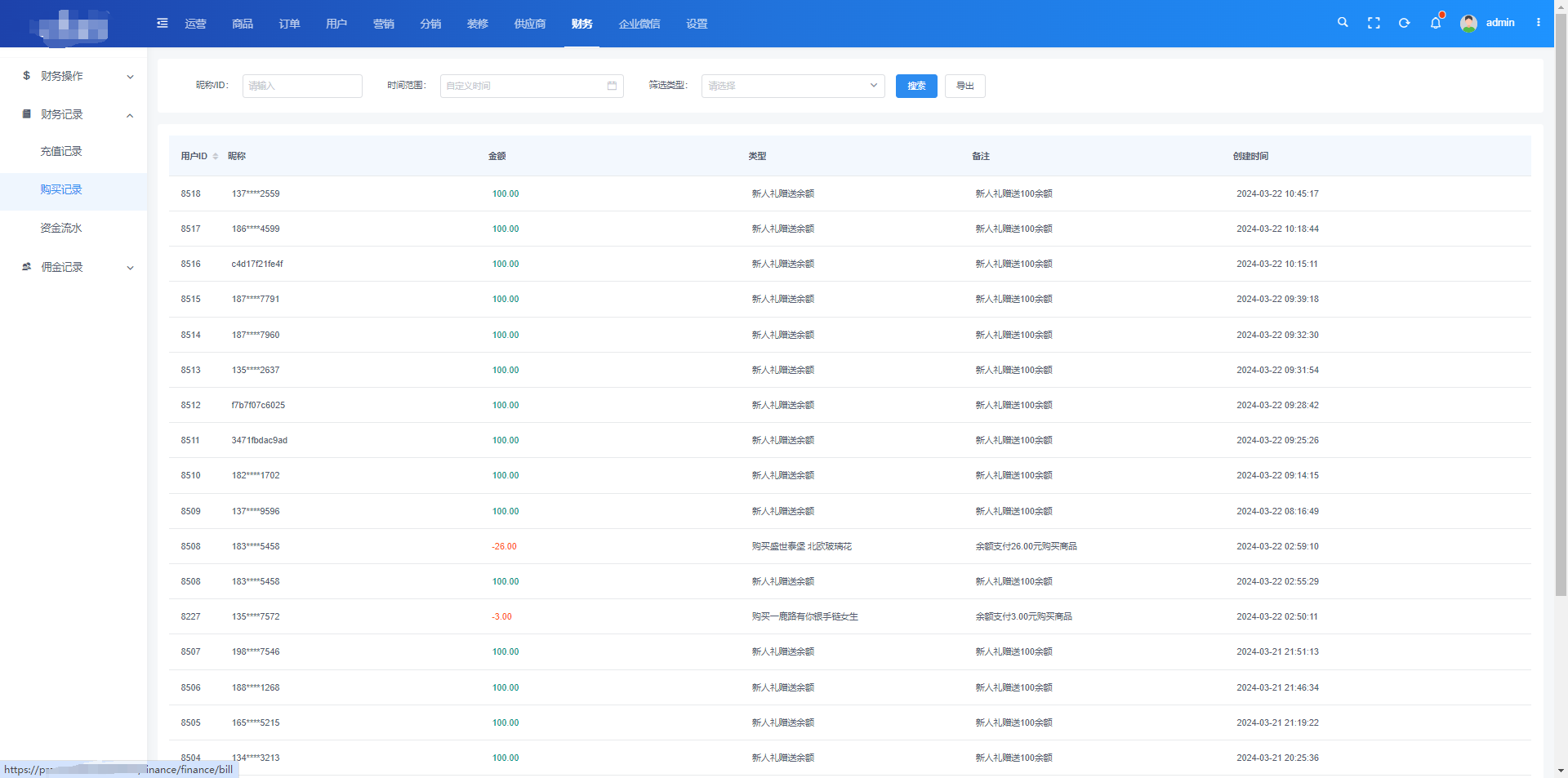Click user ID 8518 cell
Viewport: 1568px width, 778px height.
(x=190, y=193)
